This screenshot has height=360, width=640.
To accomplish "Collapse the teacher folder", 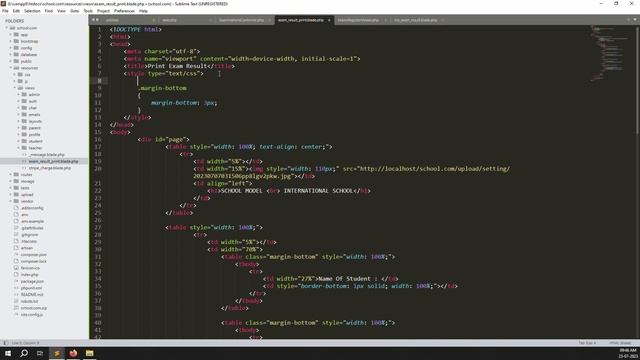I will [x=19, y=148].
